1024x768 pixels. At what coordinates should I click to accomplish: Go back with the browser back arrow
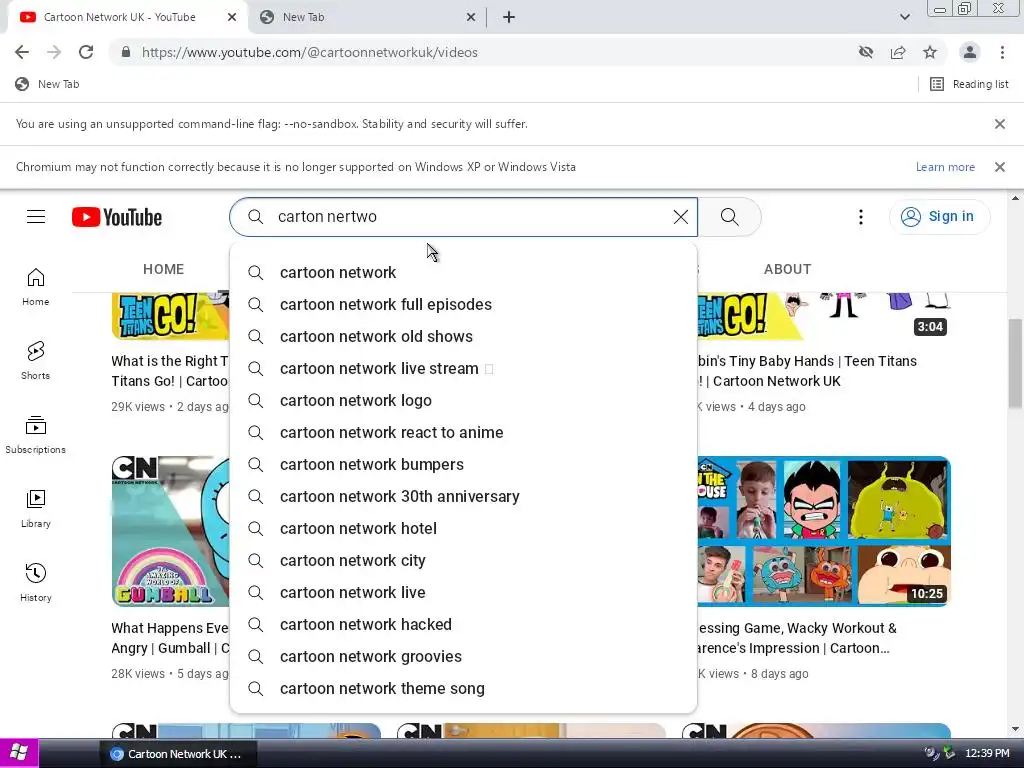22,52
